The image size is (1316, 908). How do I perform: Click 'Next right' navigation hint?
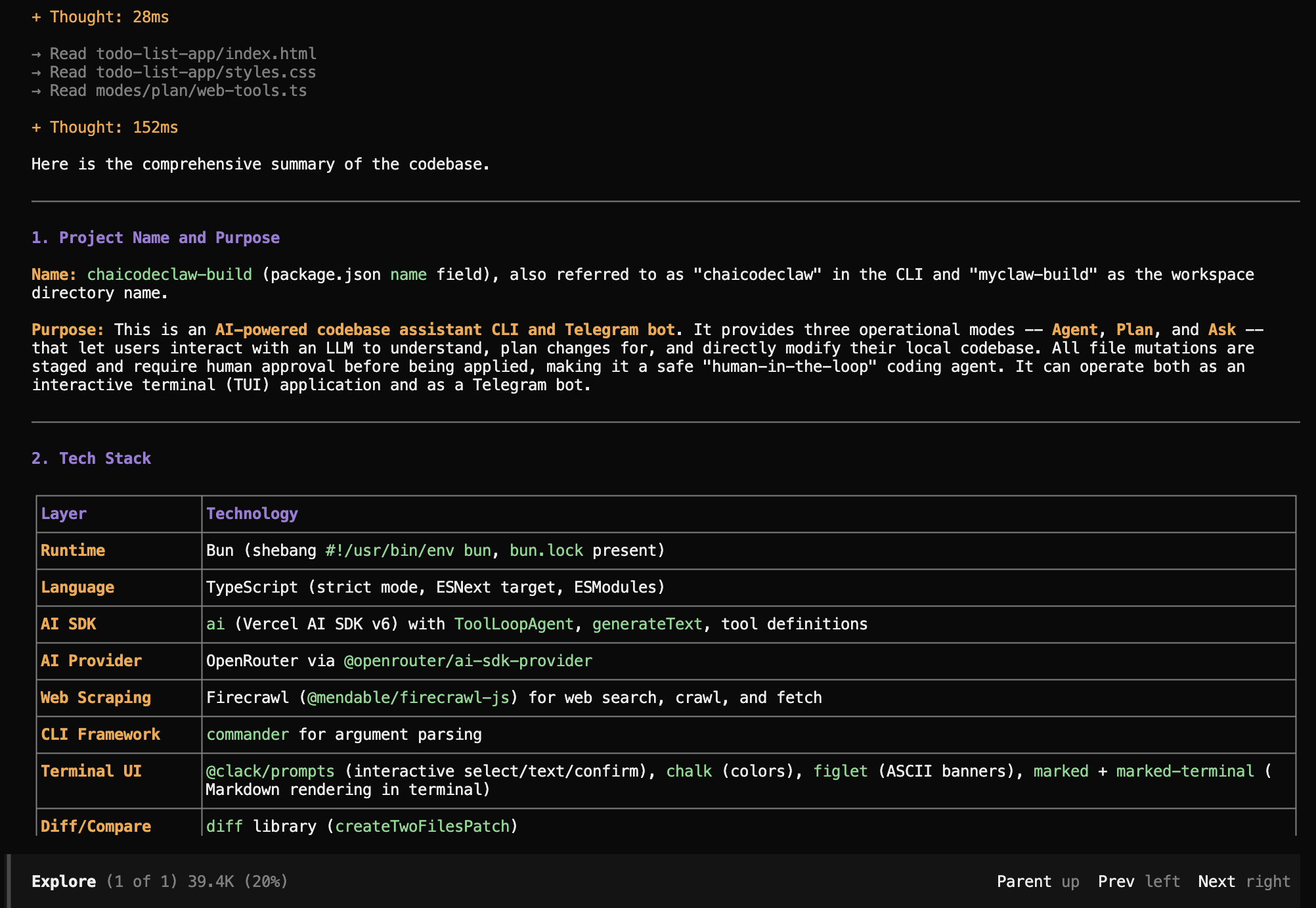(x=1244, y=882)
